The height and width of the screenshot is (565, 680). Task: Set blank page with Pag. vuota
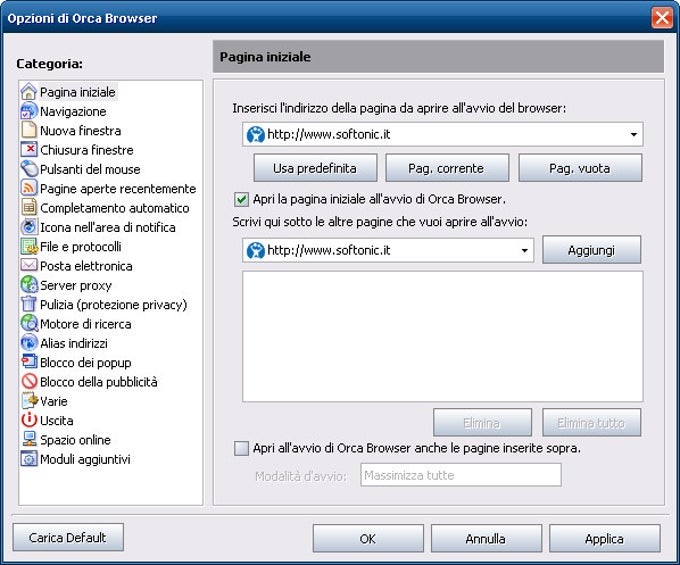click(580, 168)
